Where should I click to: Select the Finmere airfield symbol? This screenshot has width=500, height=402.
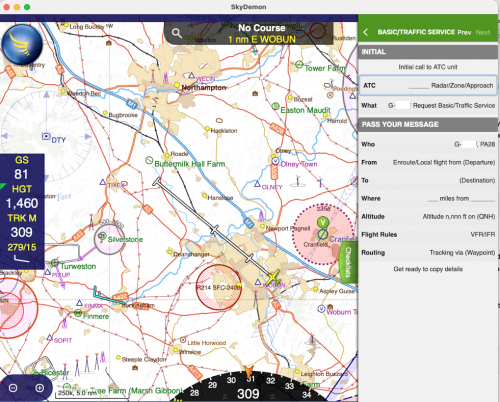[78, 313]
